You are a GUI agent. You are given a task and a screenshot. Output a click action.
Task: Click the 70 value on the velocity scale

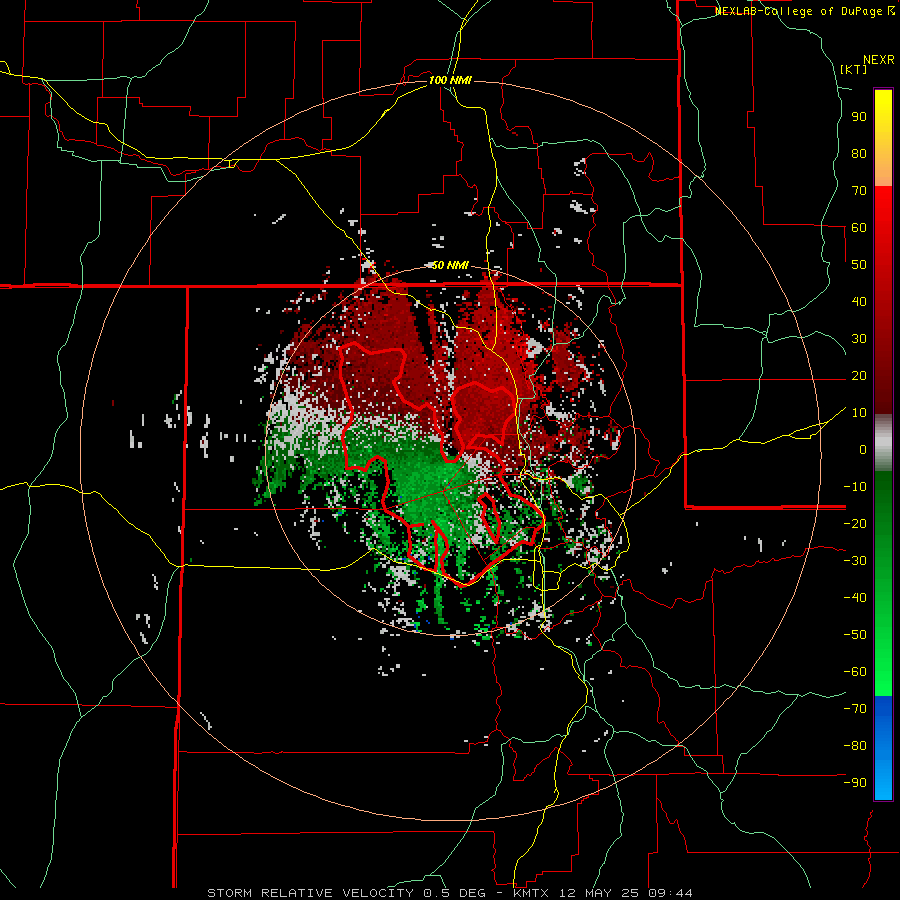coord(859,191)
